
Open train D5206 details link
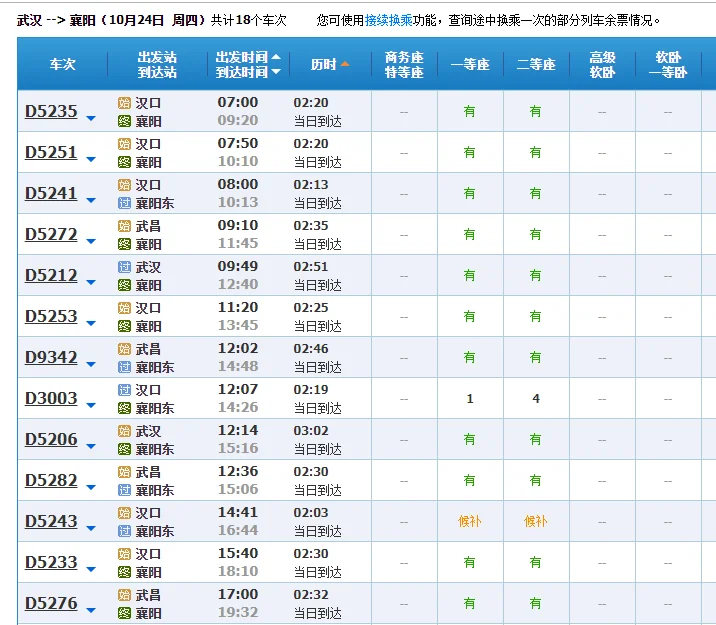pyautogui.click(x=51, y=440)
